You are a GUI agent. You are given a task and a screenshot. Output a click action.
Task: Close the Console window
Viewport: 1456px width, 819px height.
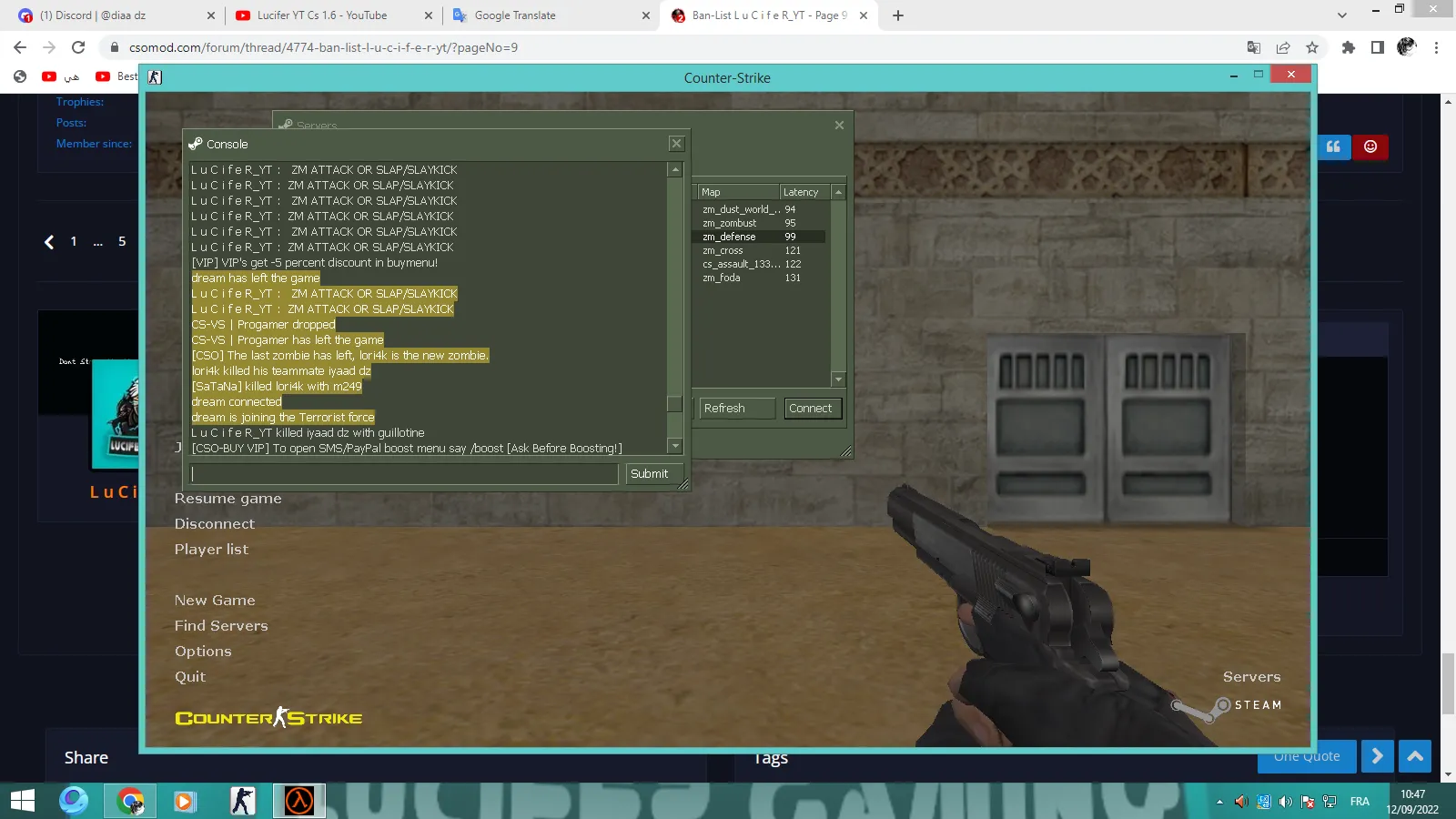pos(676,144)
